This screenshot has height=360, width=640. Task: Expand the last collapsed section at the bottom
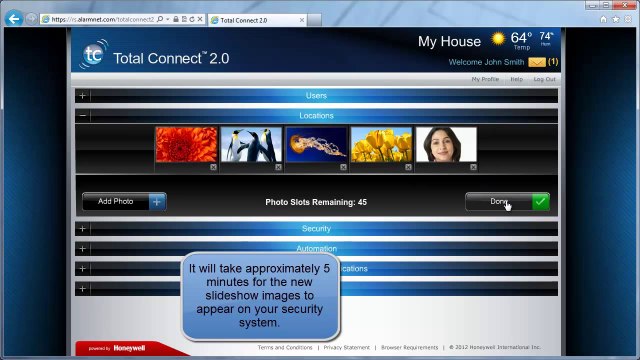coord(82,289)
